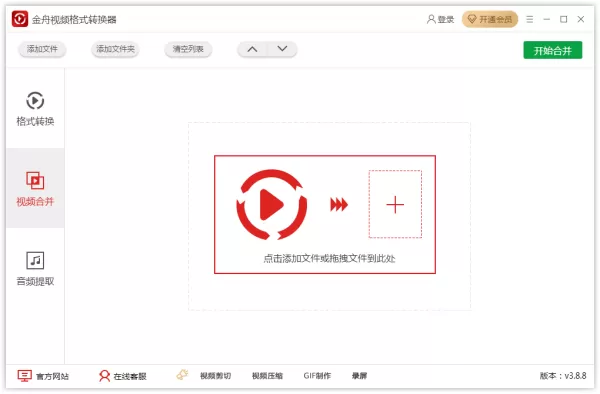The image size is (600, 394).
Task: Move item up with the up arrow
Action: click(x=252, y=49)
